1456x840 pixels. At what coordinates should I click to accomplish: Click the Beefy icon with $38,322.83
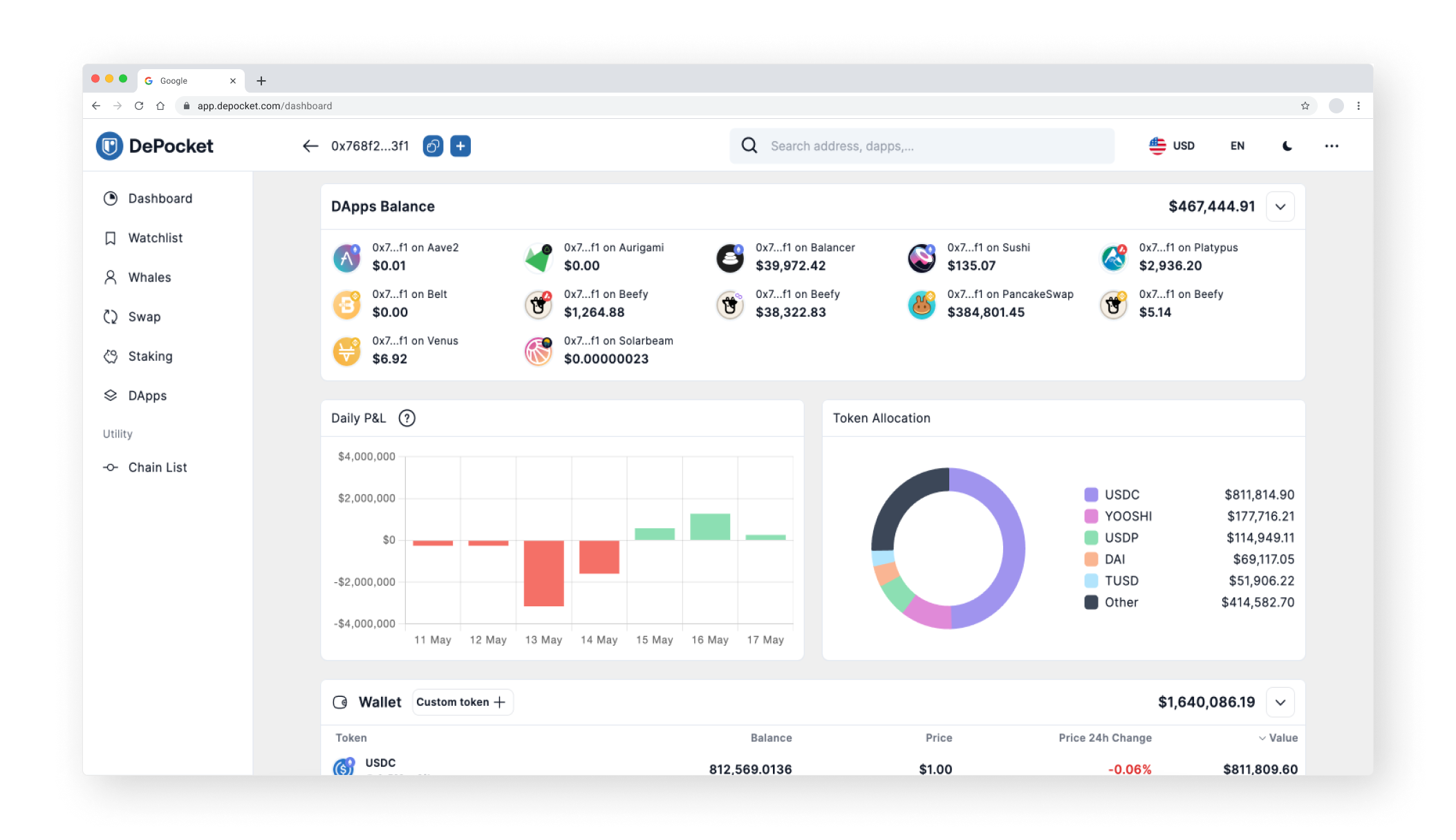pos(730,304)
